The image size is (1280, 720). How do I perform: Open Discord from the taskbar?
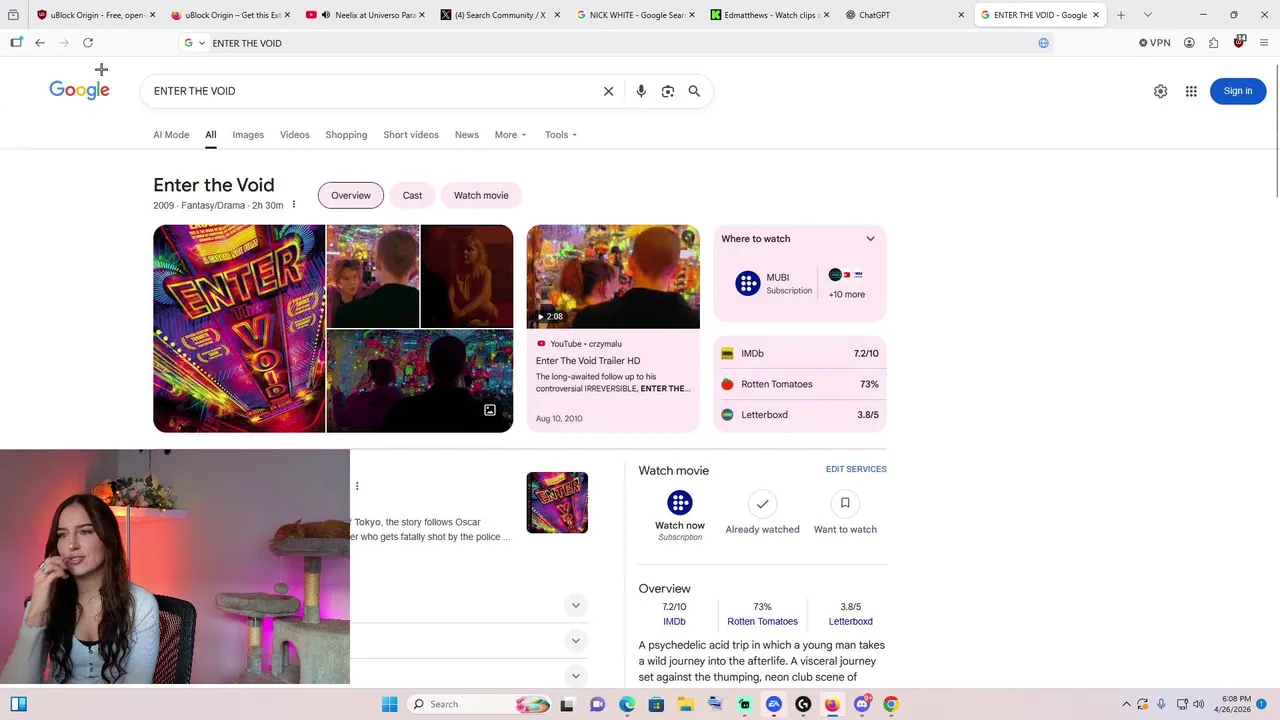coord(862,704)
